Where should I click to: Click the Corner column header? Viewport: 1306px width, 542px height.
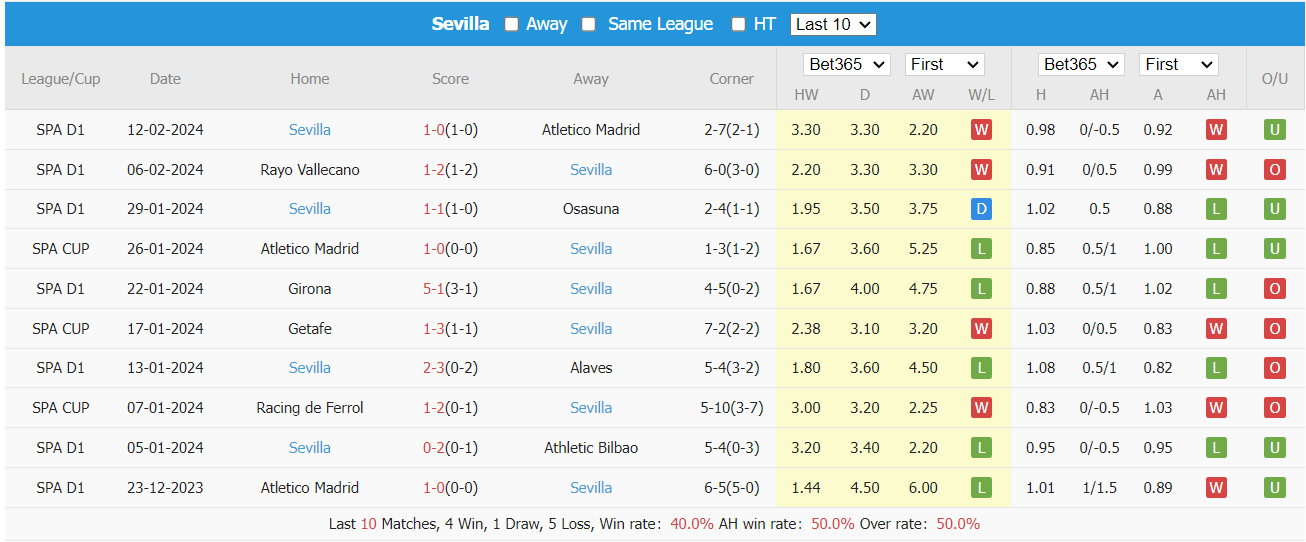(732, 79)
